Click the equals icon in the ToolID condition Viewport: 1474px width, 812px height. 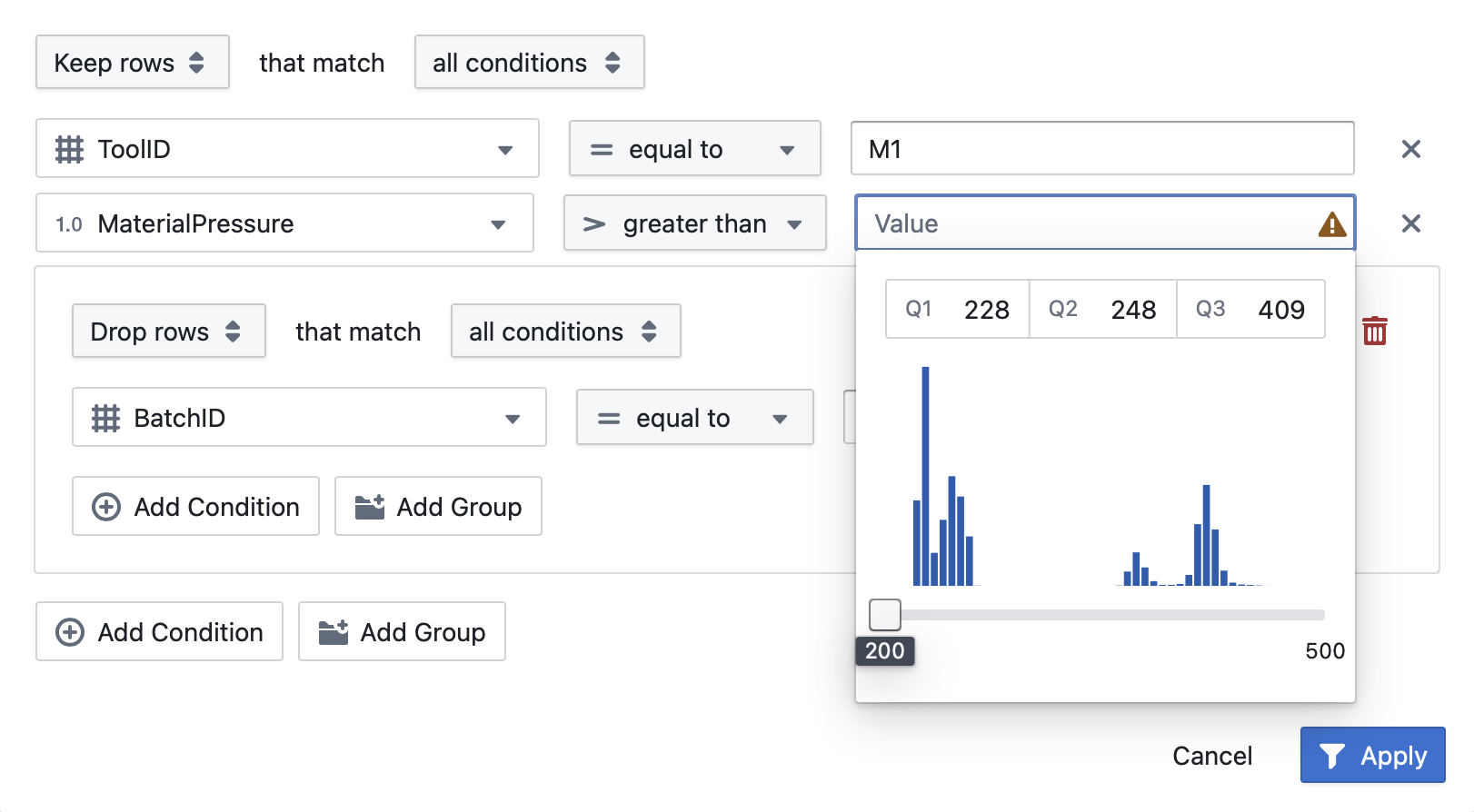point(600,149)
